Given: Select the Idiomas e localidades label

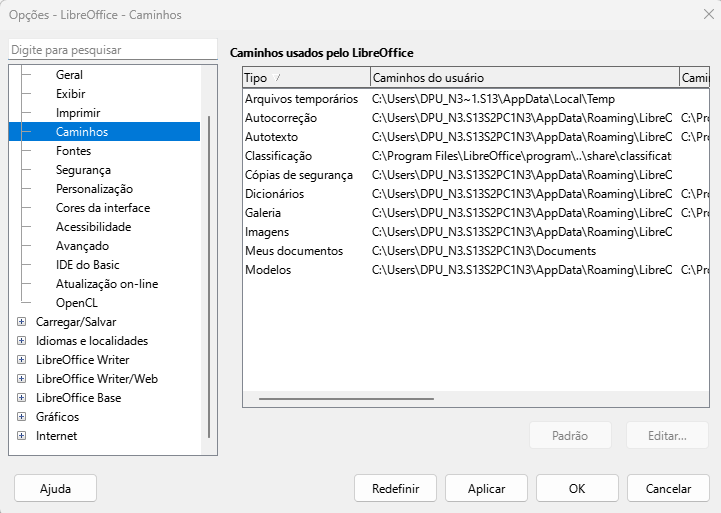Looking at the screenshot, I should click(92, 341).
